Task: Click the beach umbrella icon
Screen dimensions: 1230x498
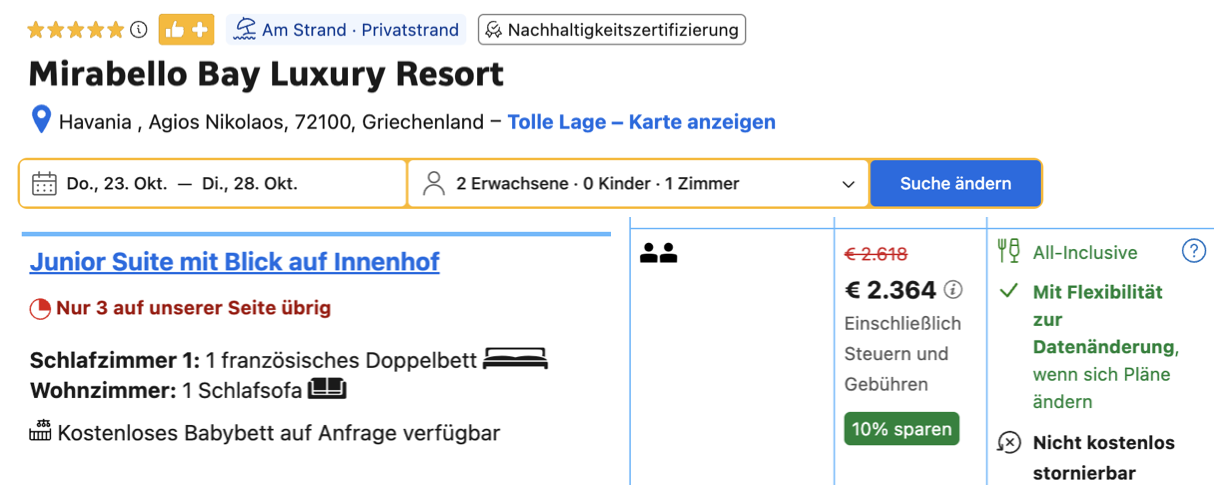Action: coord(245,30)
